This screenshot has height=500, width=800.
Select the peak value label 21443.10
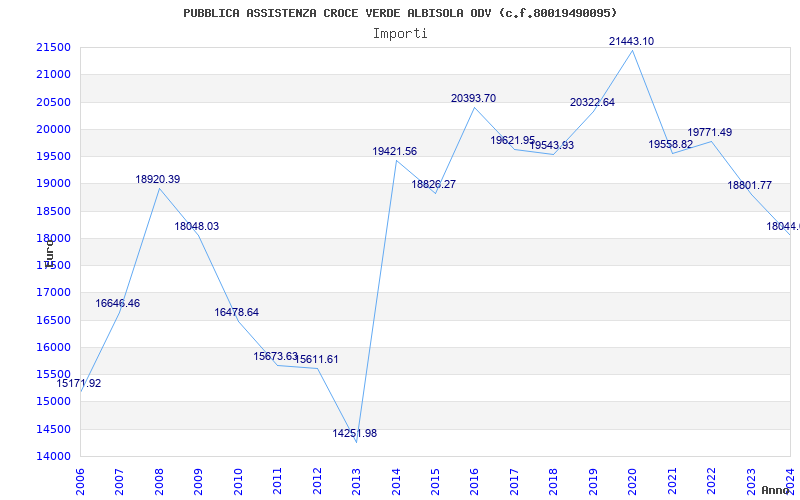[631, 41]
